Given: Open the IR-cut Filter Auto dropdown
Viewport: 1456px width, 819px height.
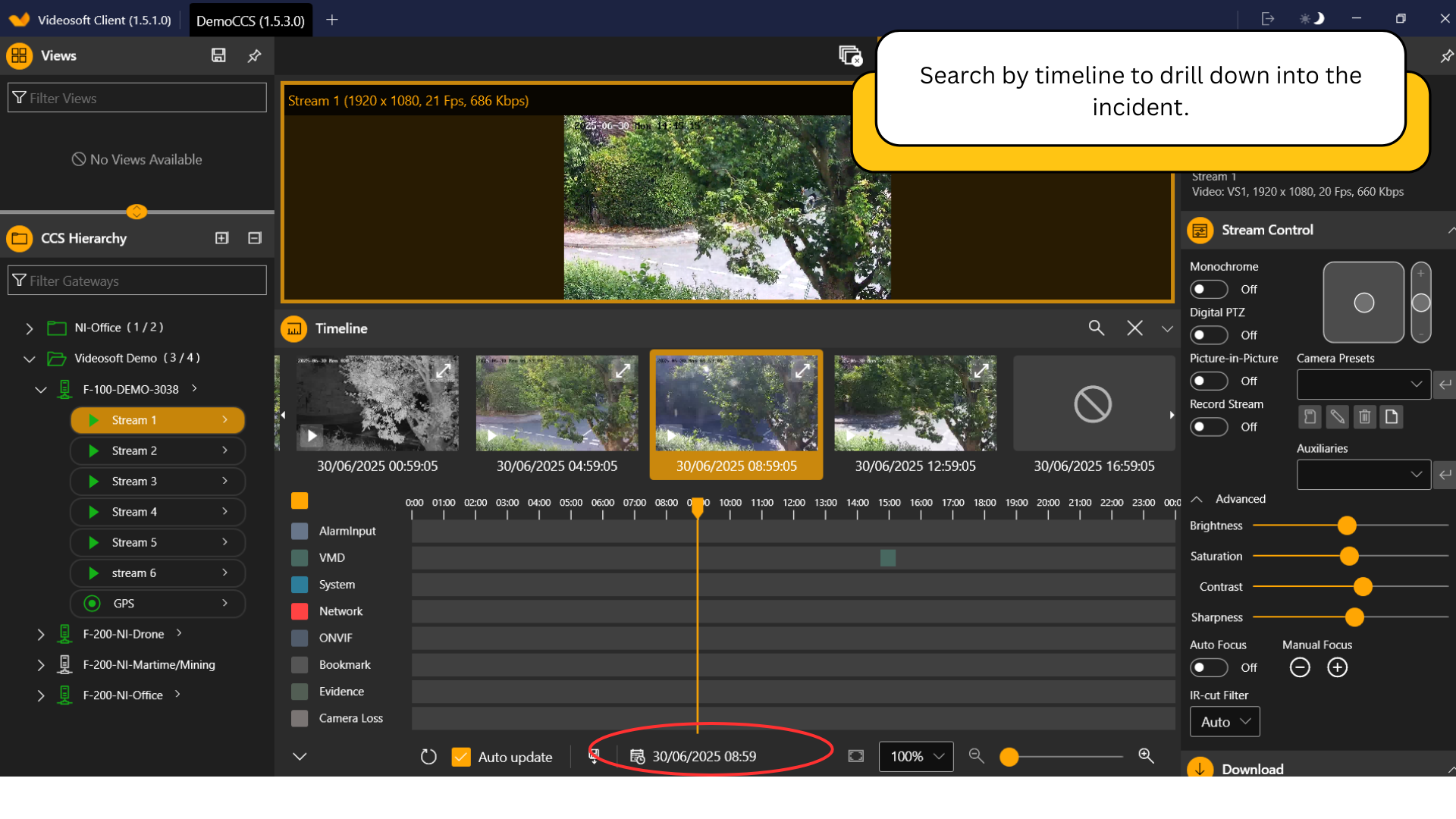Looking at the screenshot, I should tap(1224, 722).
